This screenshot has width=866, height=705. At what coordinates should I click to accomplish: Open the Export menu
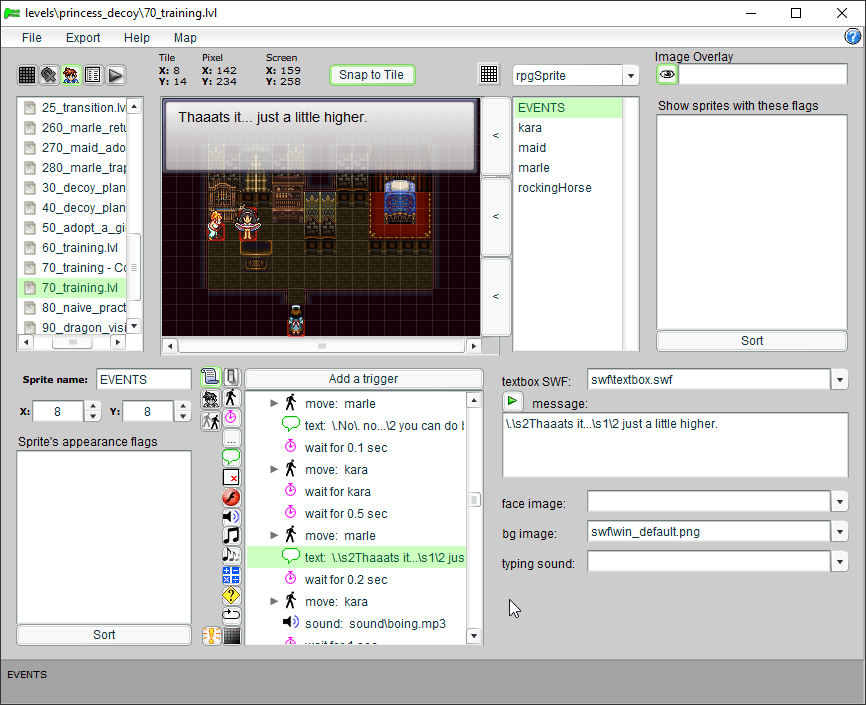(83, 38)
